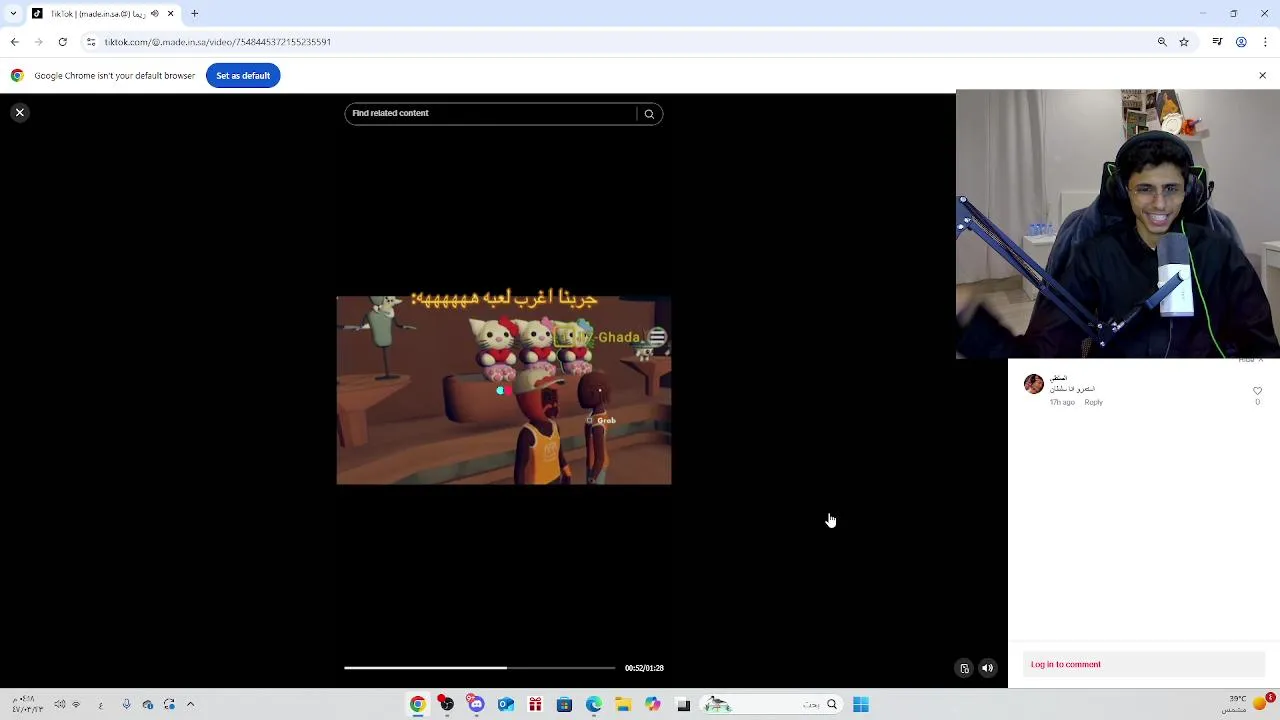Open the colorful Copilot icon in taskbar
Screen dimensions: 1280x720
653,705
